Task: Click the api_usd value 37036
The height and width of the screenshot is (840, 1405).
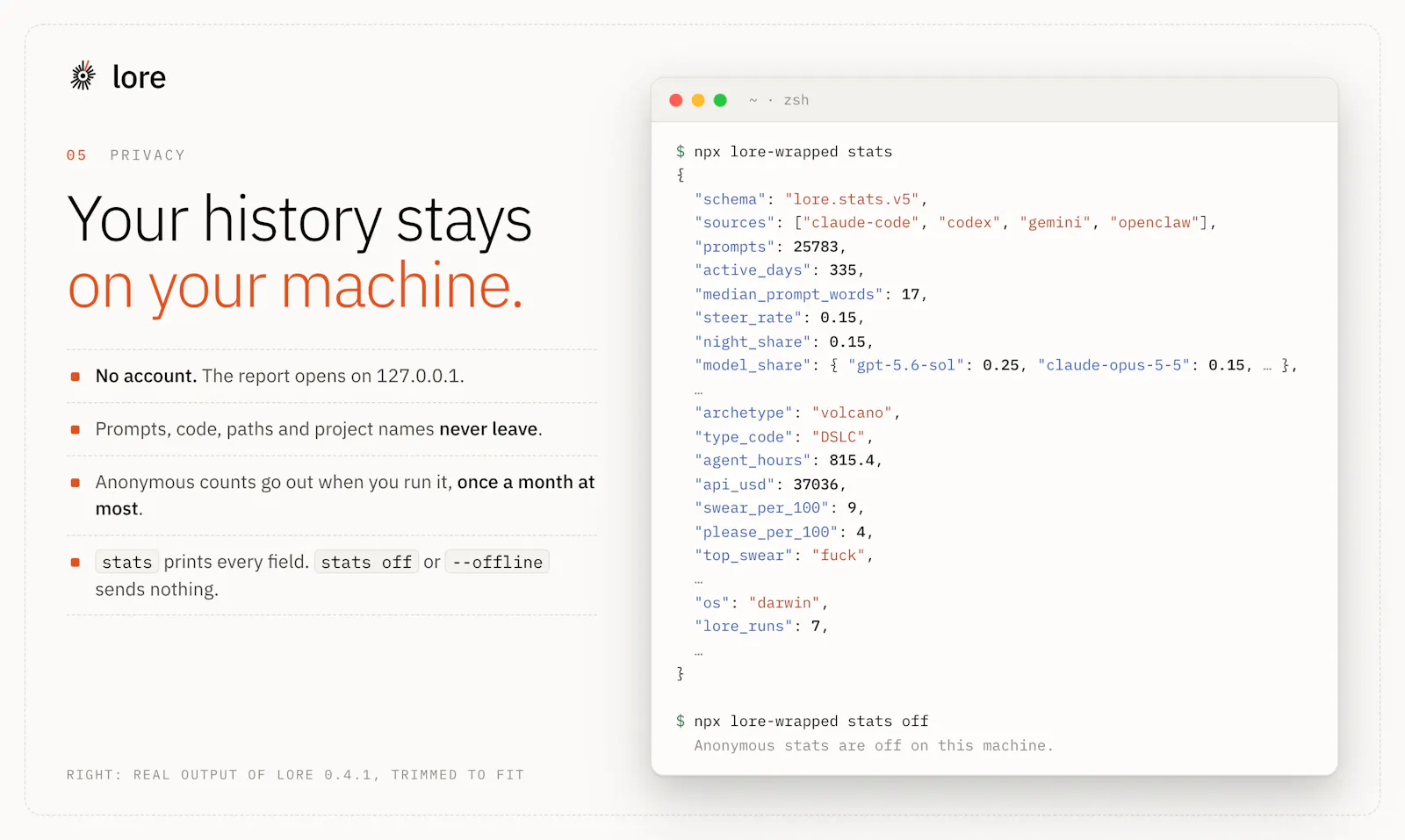Action: pos(816,485)
